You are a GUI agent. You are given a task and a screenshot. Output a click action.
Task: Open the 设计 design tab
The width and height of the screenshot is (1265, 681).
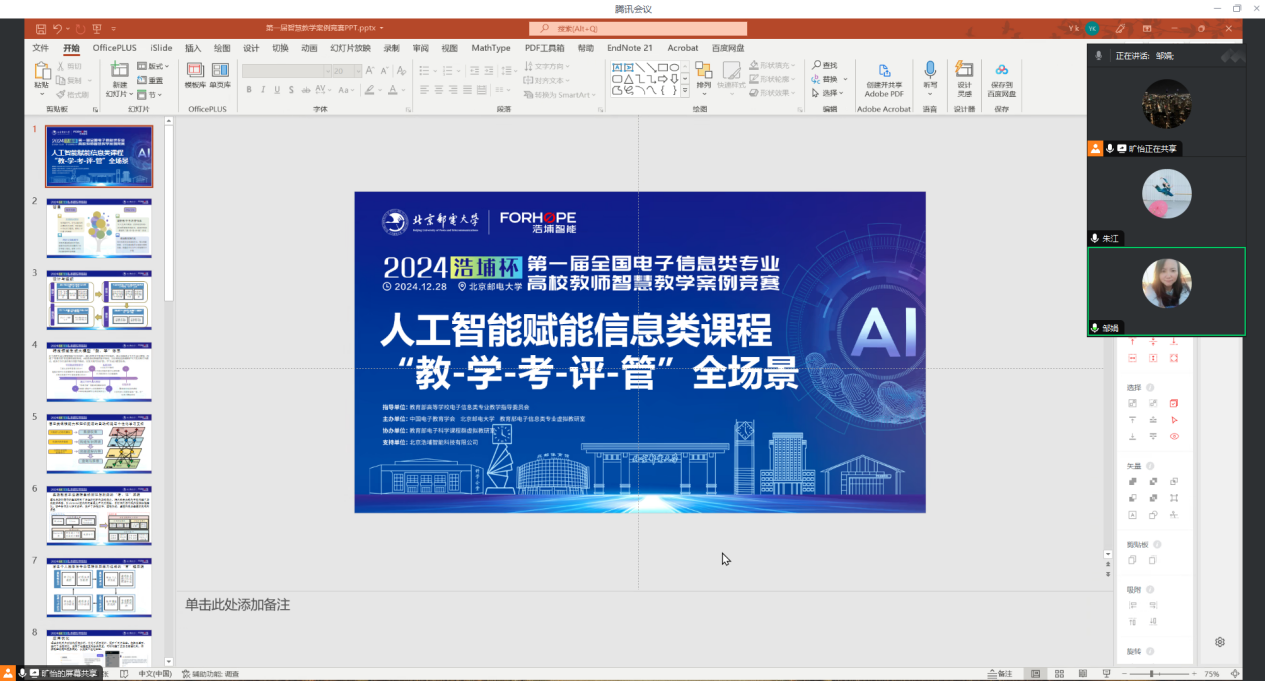(x=251, y=47)
